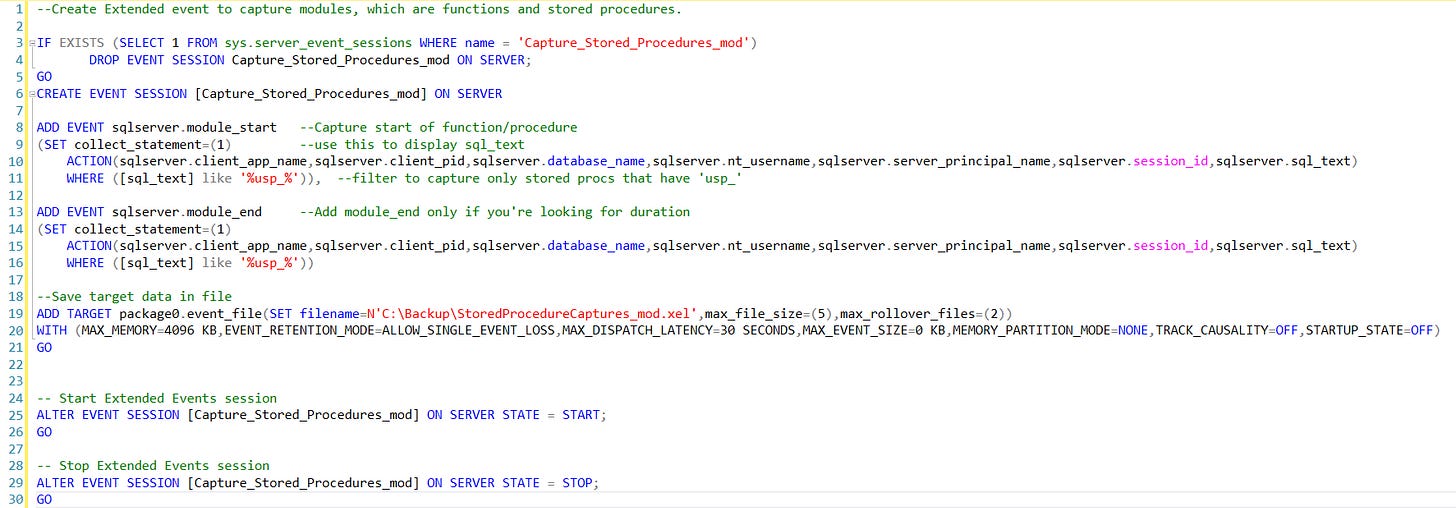Click the START keyword on line 25
This screenshot has width=1456, height=508.
pos(581,414)
